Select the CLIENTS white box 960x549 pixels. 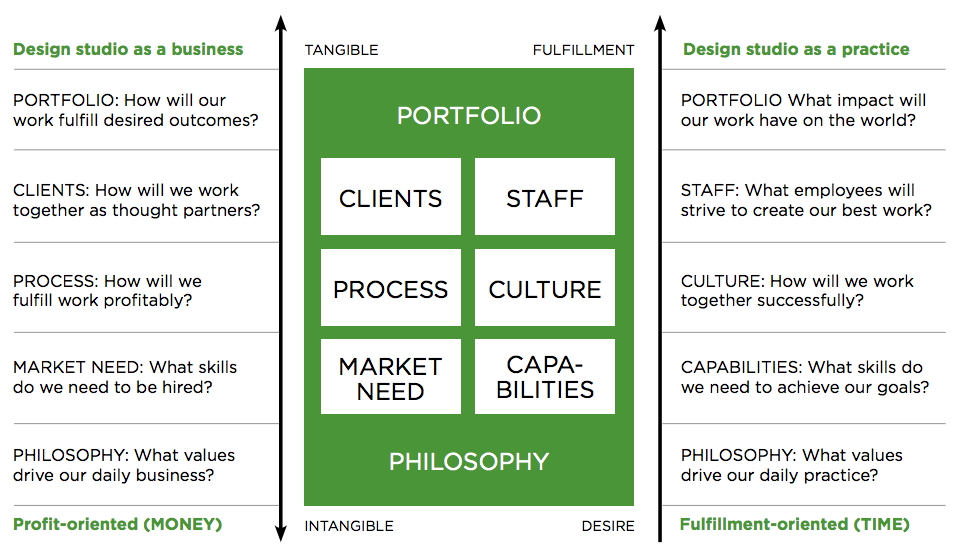point(391,196)
